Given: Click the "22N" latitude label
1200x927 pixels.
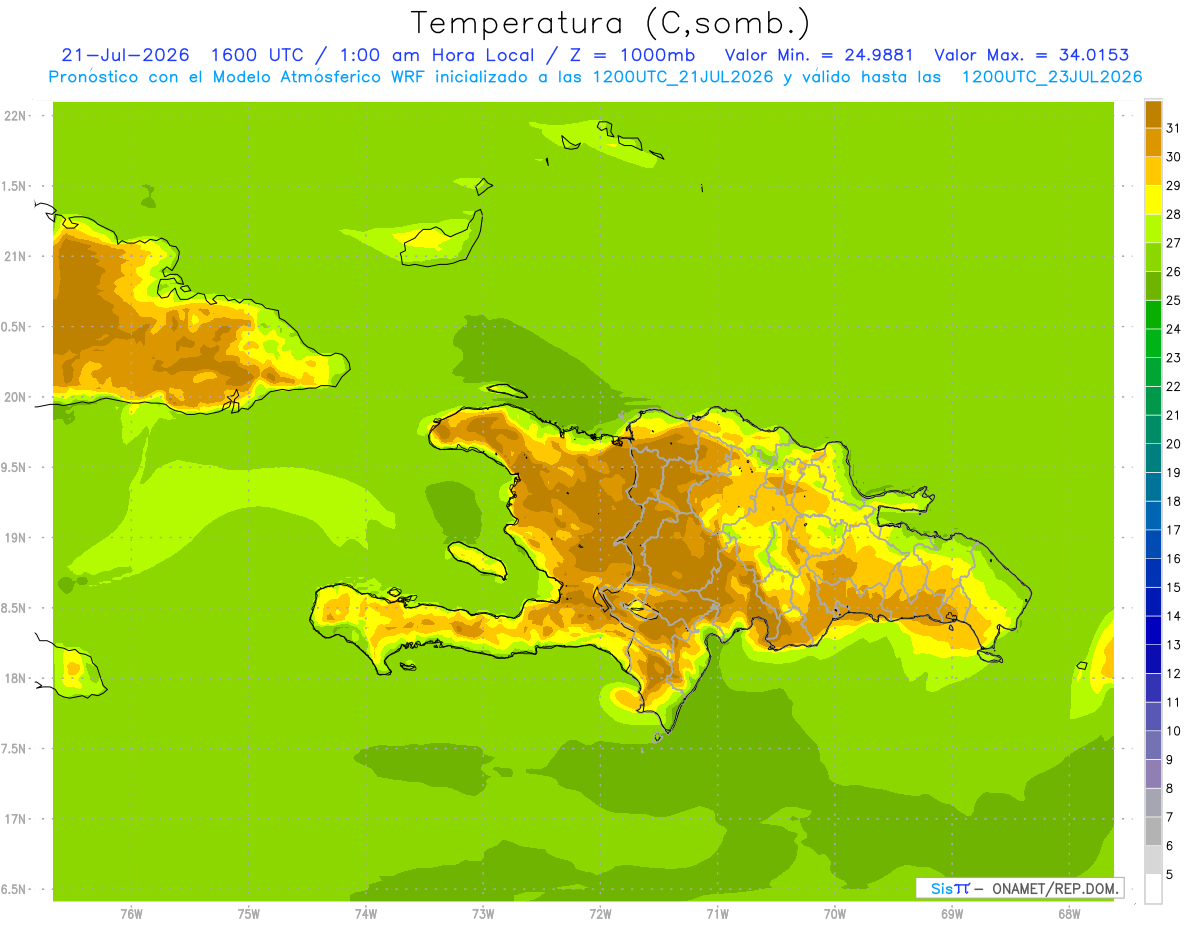Looking at the screenshot, I should [16, 116].
